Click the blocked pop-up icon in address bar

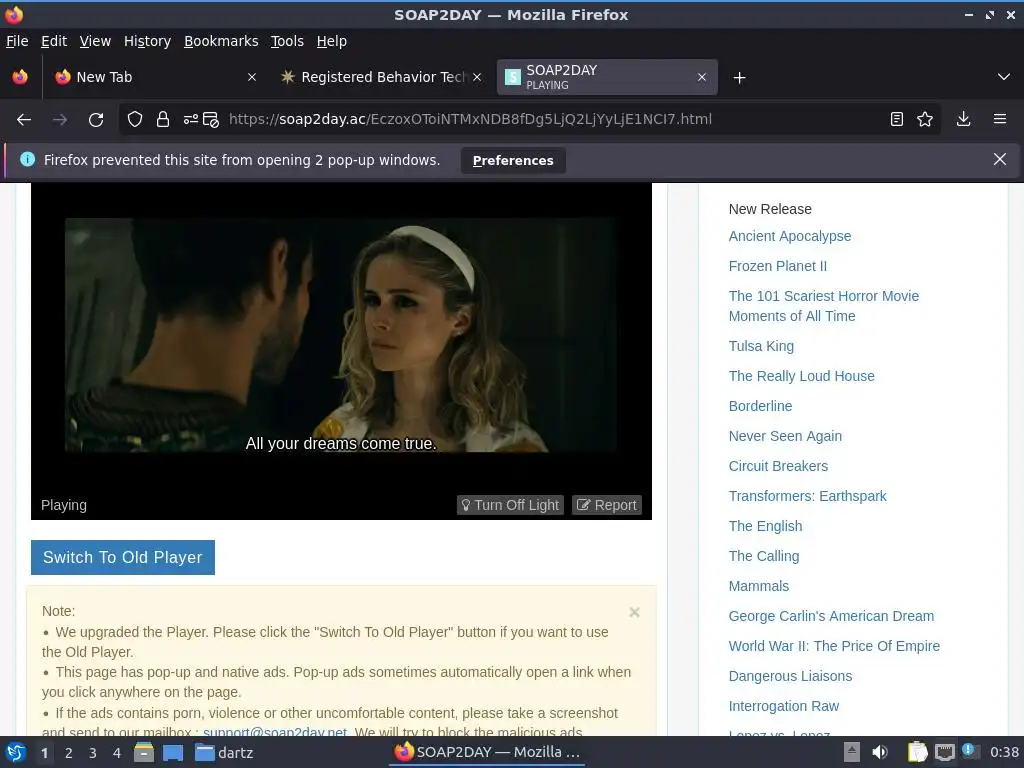210,120
